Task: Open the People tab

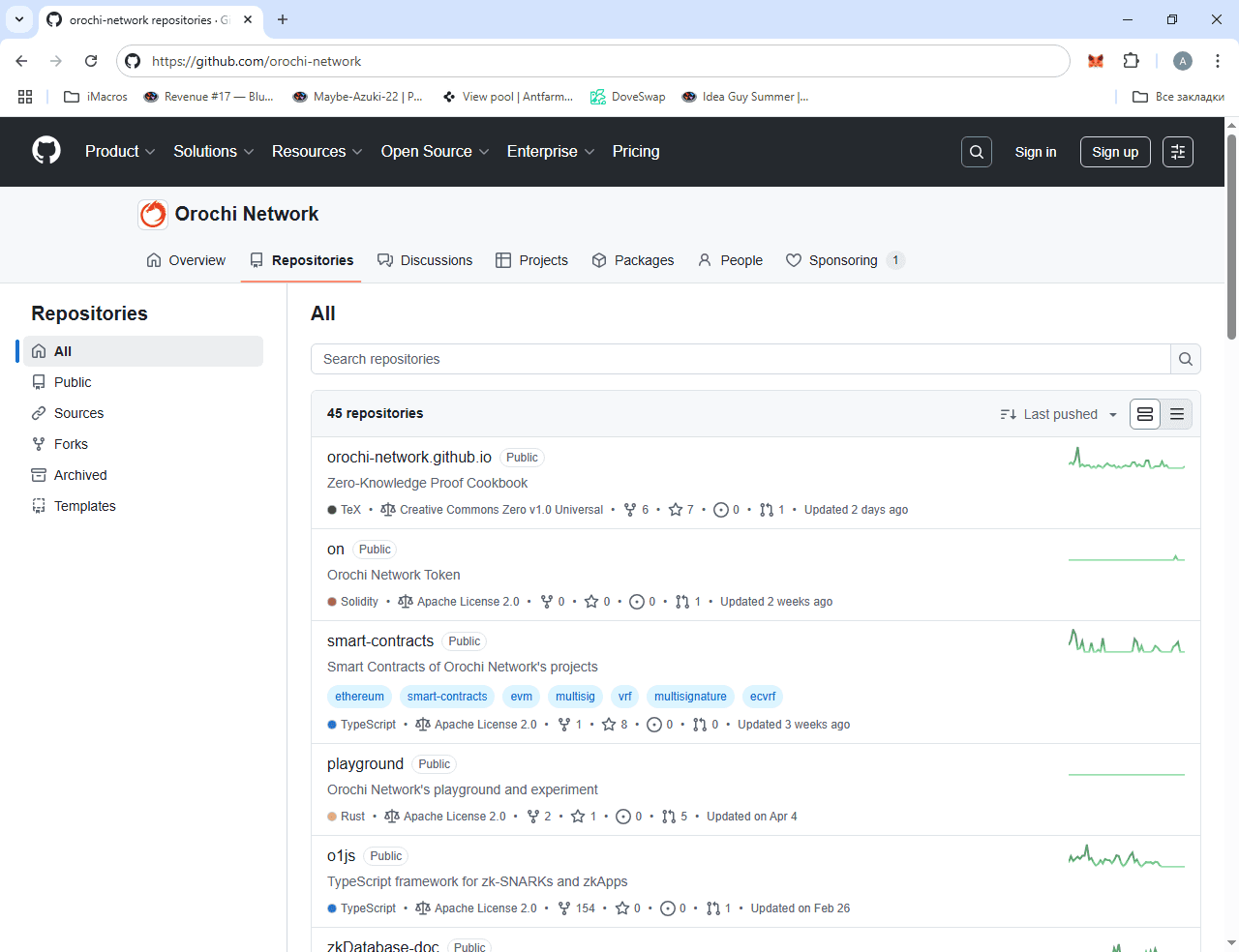Action: 731,260
